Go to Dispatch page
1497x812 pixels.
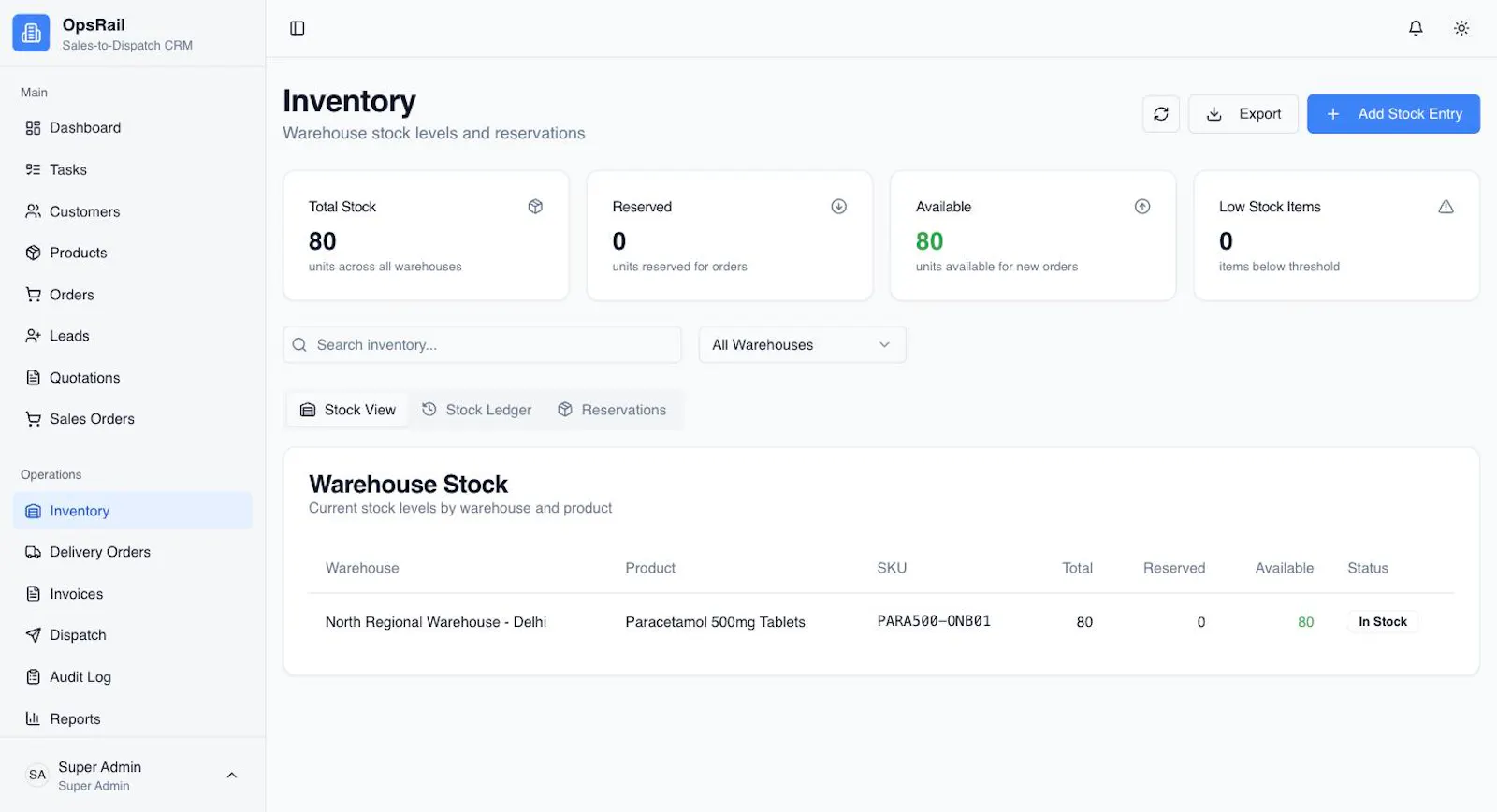pos(133,635)
